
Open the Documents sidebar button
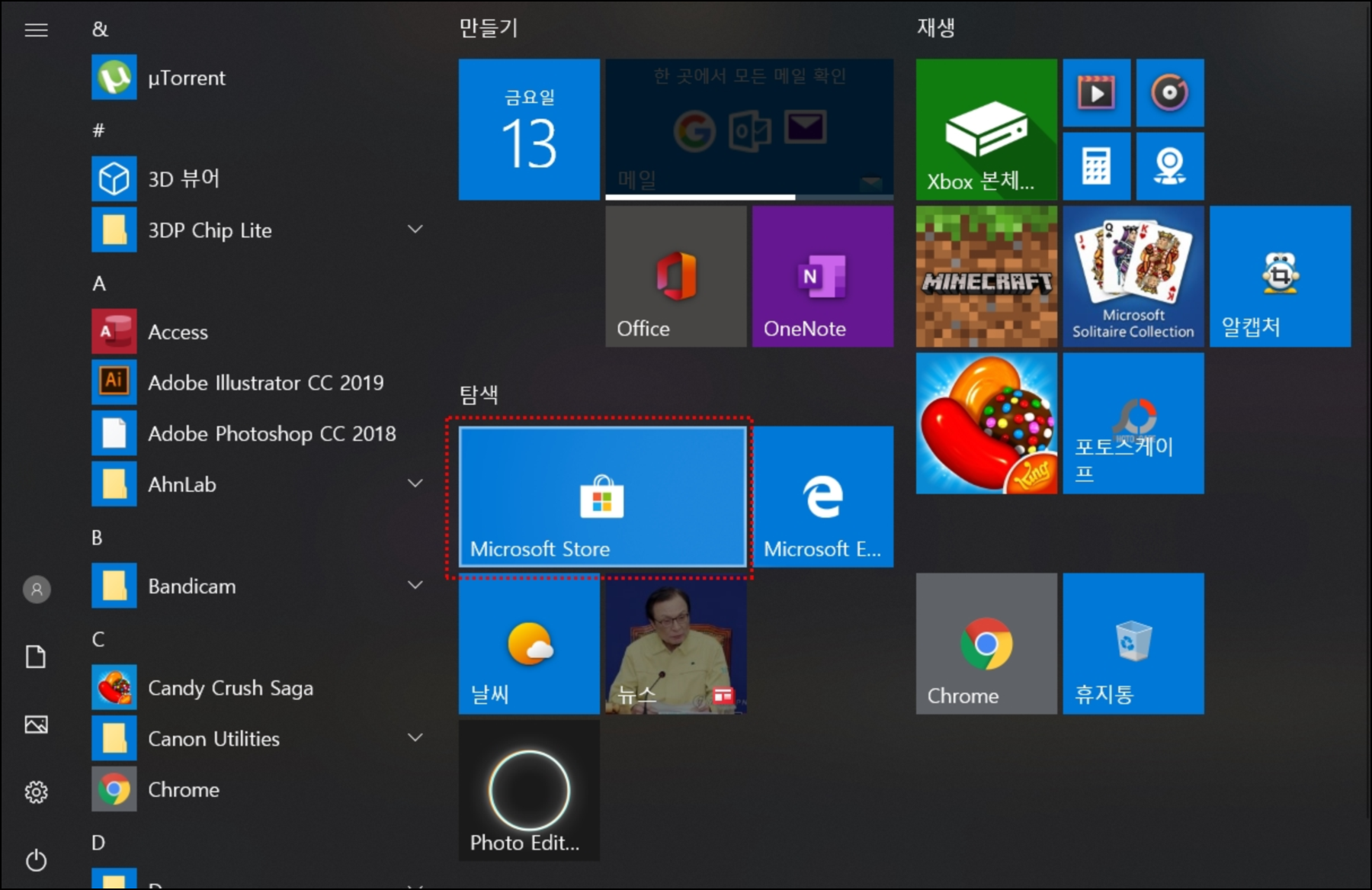36,656
